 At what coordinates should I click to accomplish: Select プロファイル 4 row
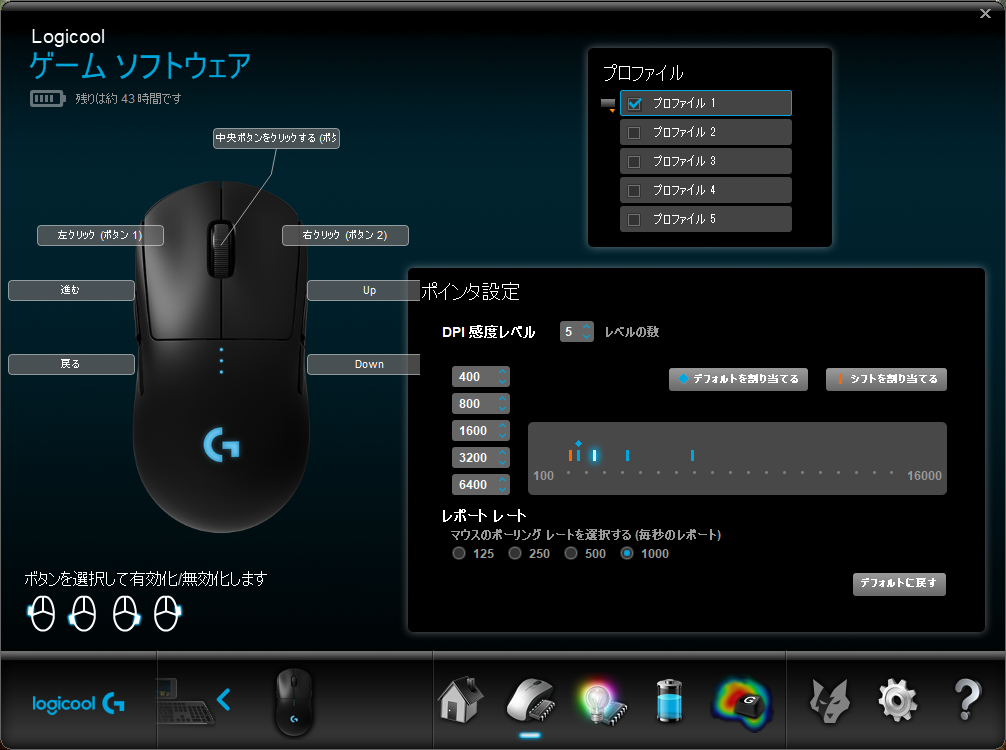point(706,190)
